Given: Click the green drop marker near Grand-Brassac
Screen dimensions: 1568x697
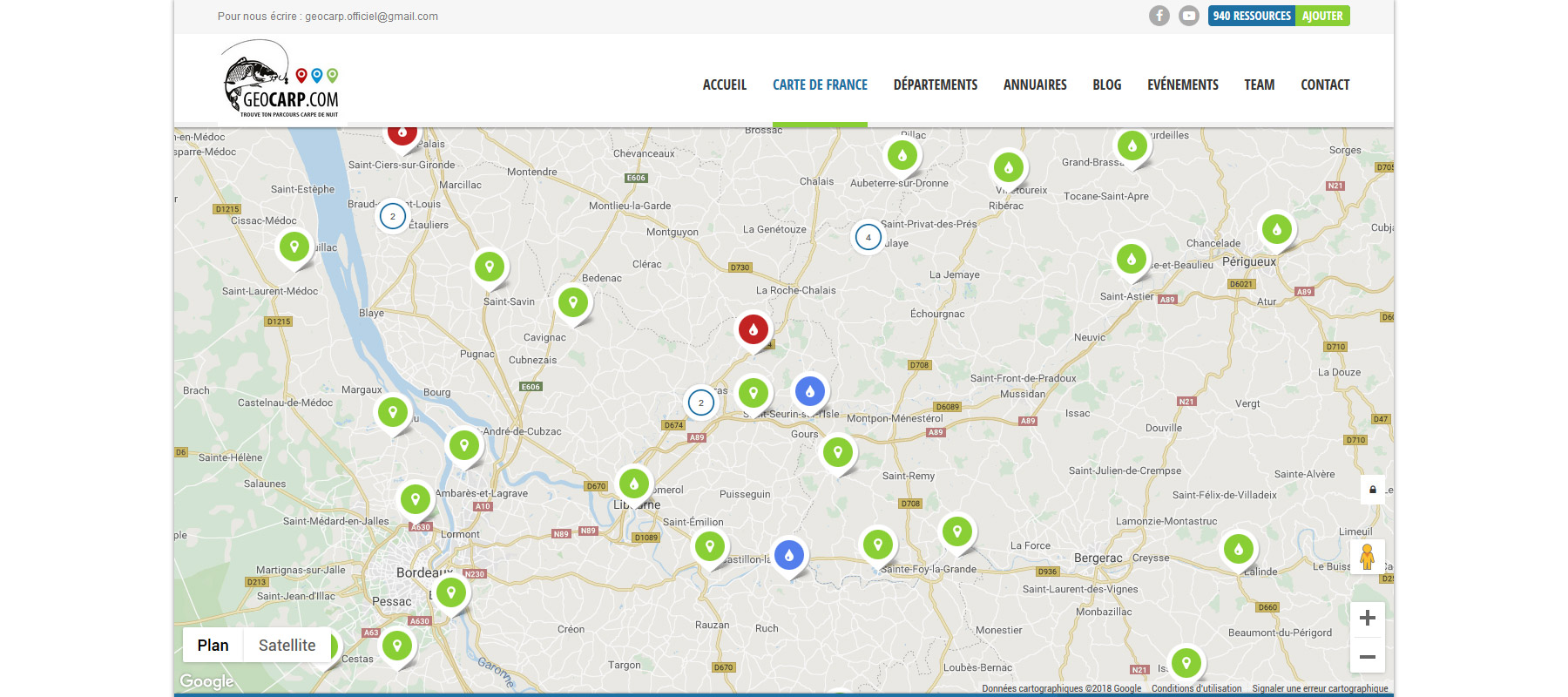Looking at the screenshot, I should click(1132, 145).
